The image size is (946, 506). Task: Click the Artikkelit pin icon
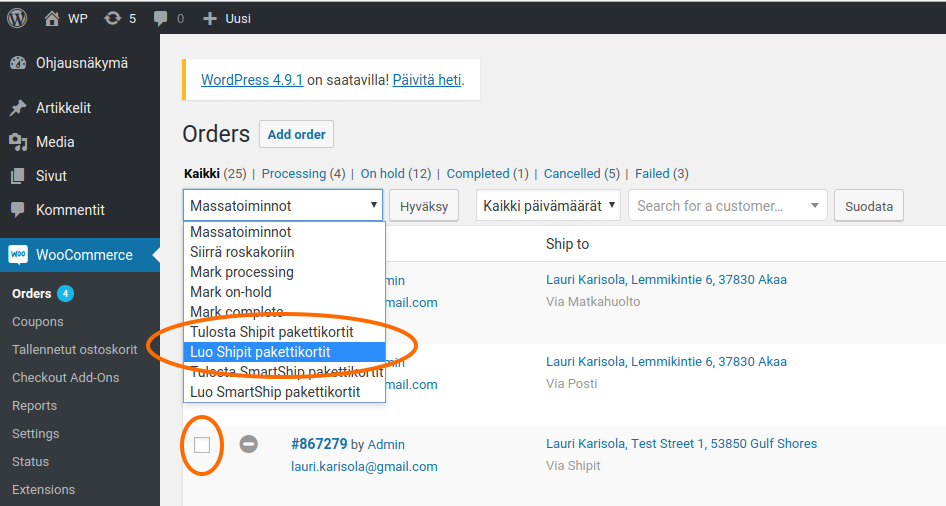click(x=18, y=108)
